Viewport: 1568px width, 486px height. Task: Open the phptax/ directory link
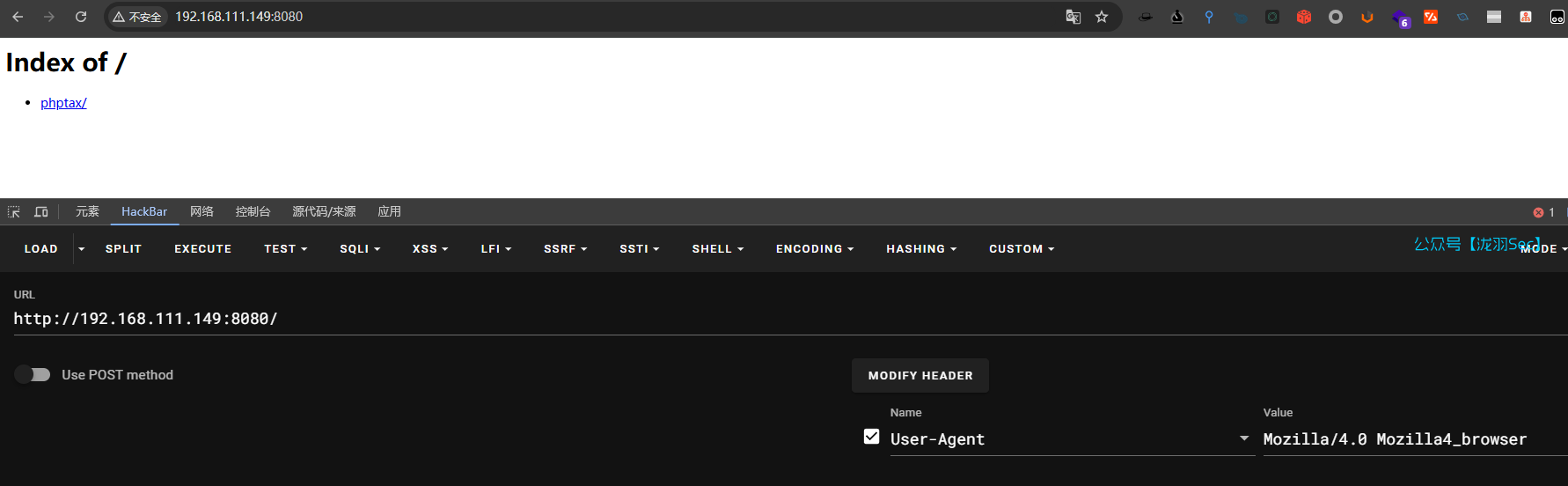pyautogui.click(x=63, y=103)
